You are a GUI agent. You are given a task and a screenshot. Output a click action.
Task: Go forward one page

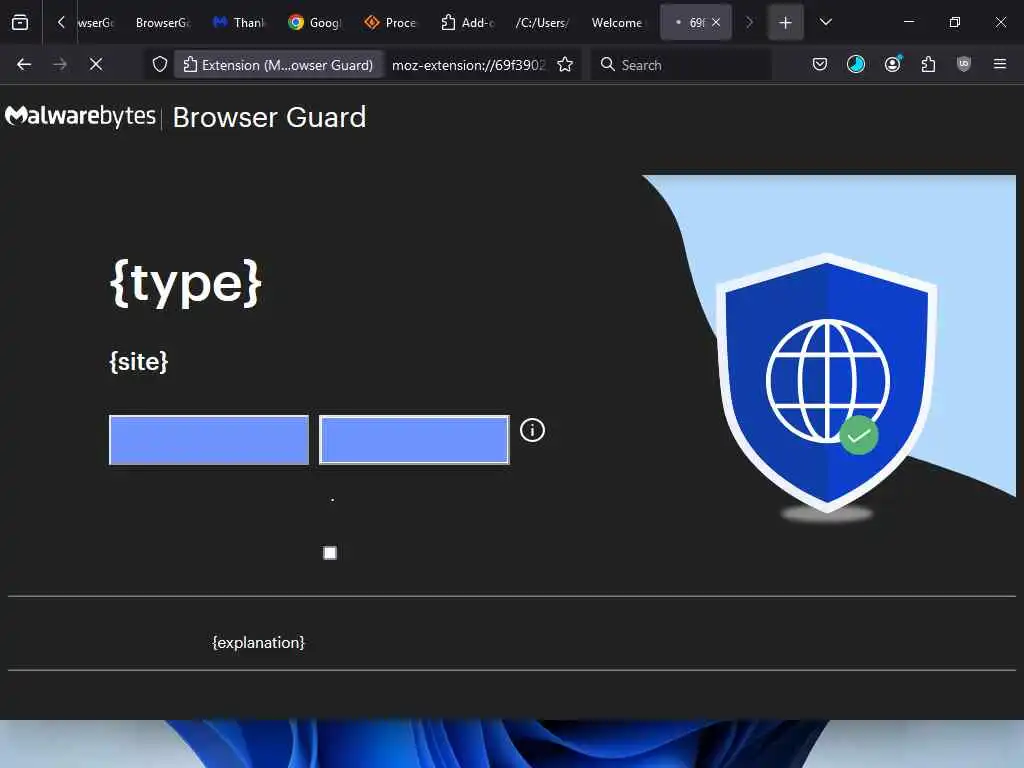(59, 64)
